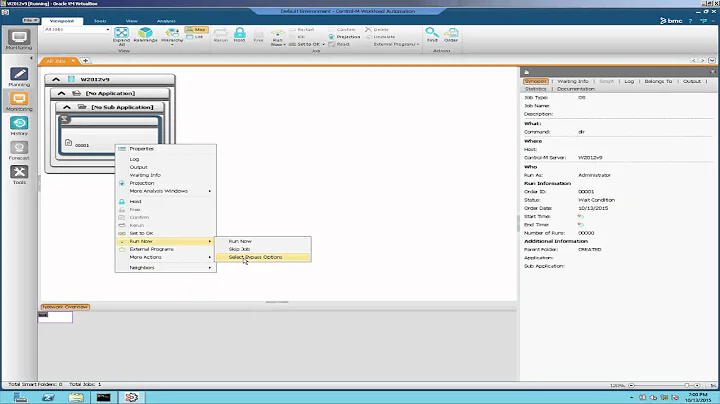Choose Select Bypass Options in submenu

tap(263, 257)
